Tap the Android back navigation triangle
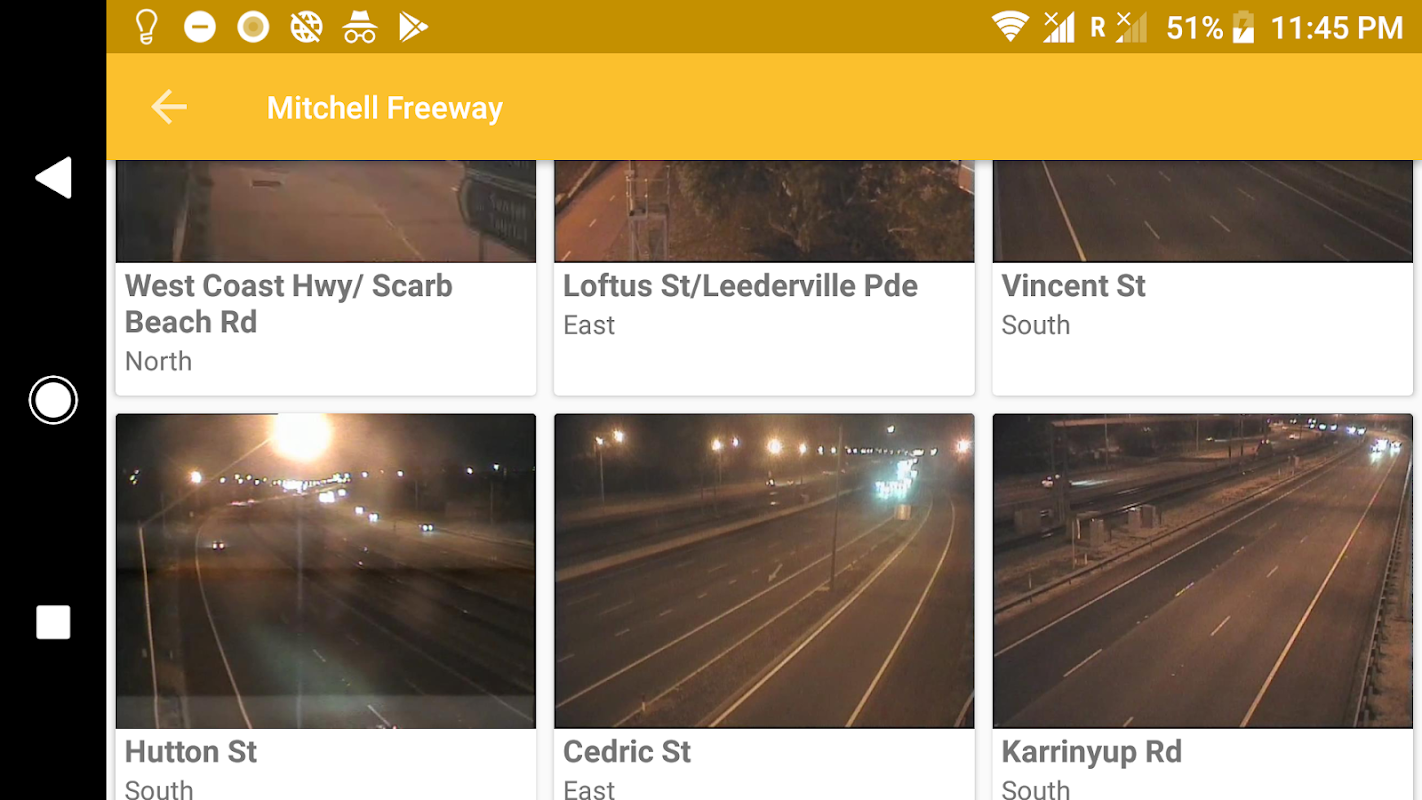The image size is (1422, 800). pyautogui.click(x=53, y=178)
